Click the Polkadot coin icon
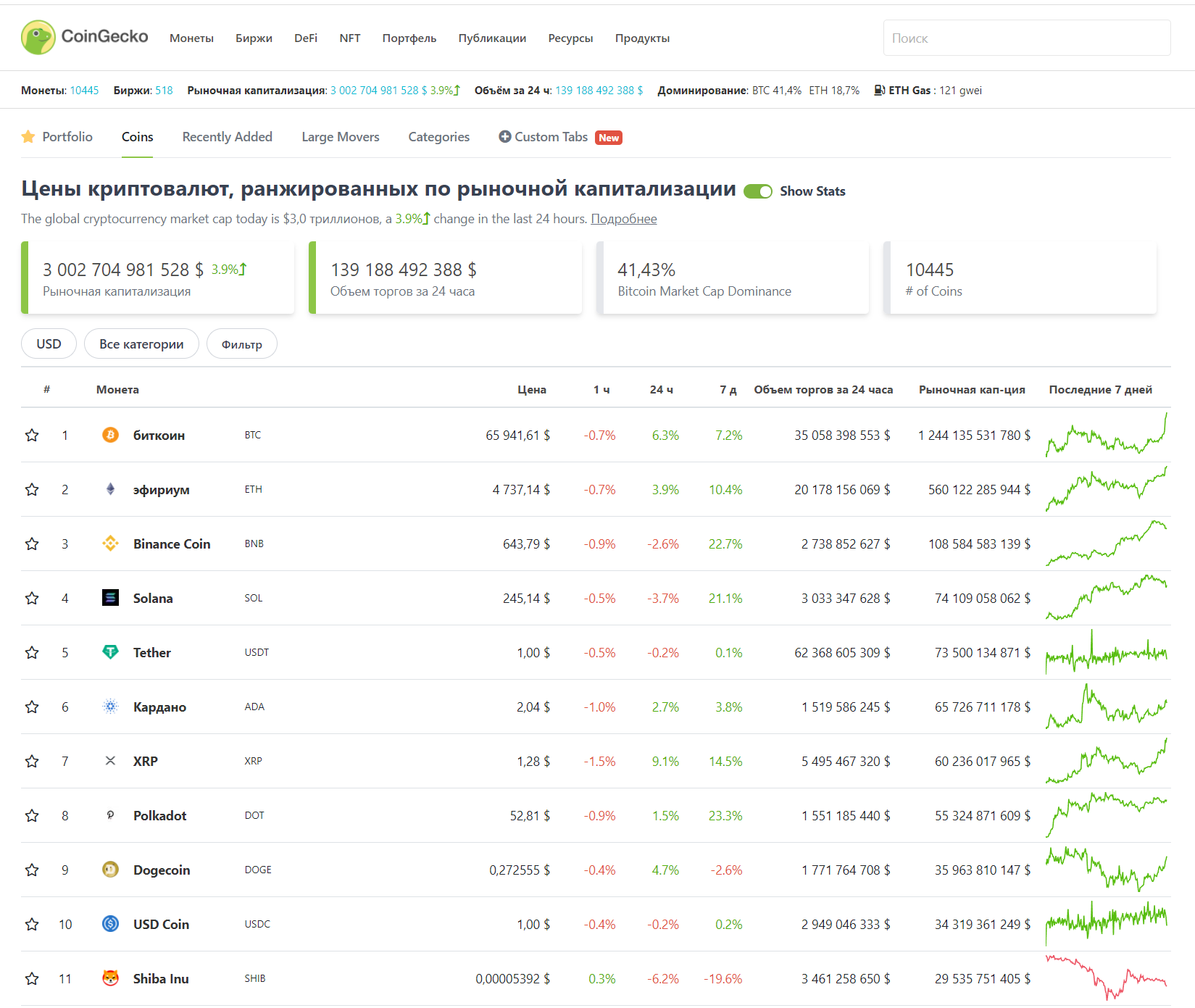 pyautogui.click(x=110, y=815)
